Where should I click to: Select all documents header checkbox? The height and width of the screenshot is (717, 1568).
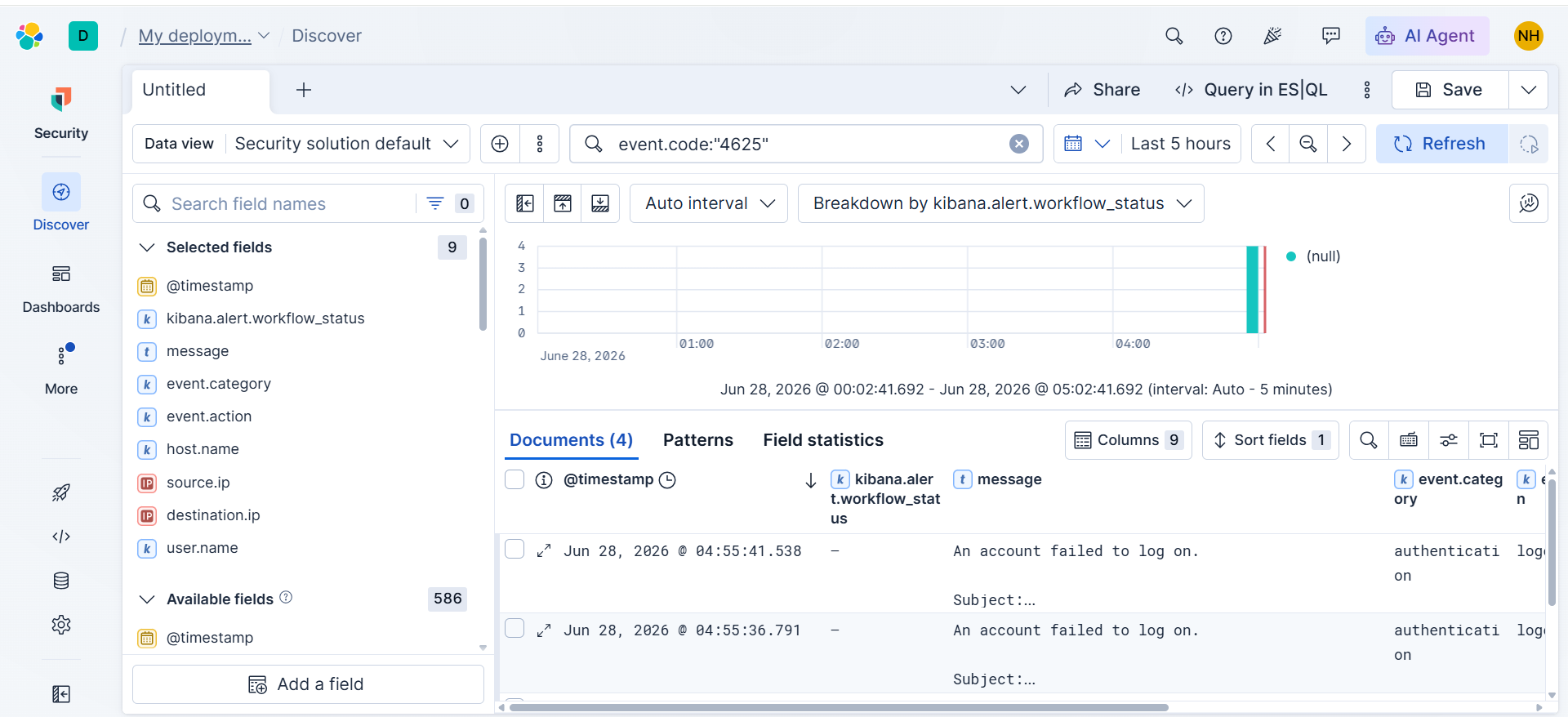(x=514, y=479)
